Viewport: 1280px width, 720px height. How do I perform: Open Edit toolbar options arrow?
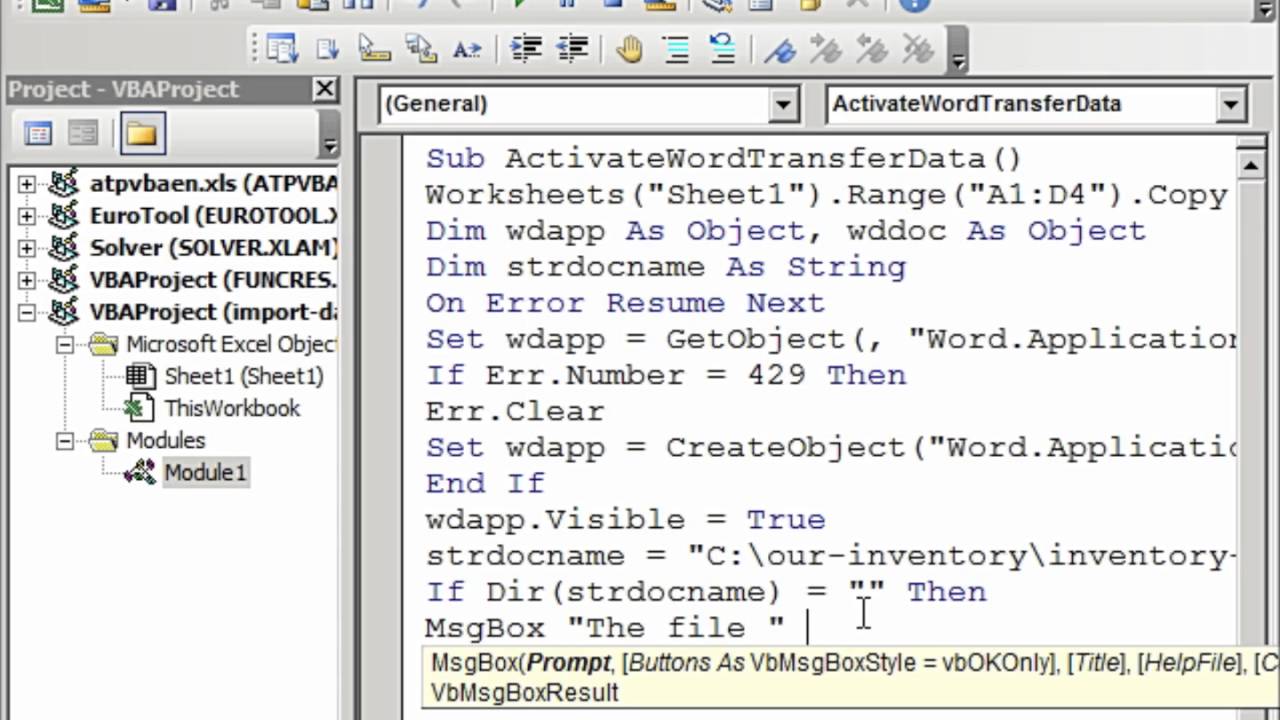[957, 62]
